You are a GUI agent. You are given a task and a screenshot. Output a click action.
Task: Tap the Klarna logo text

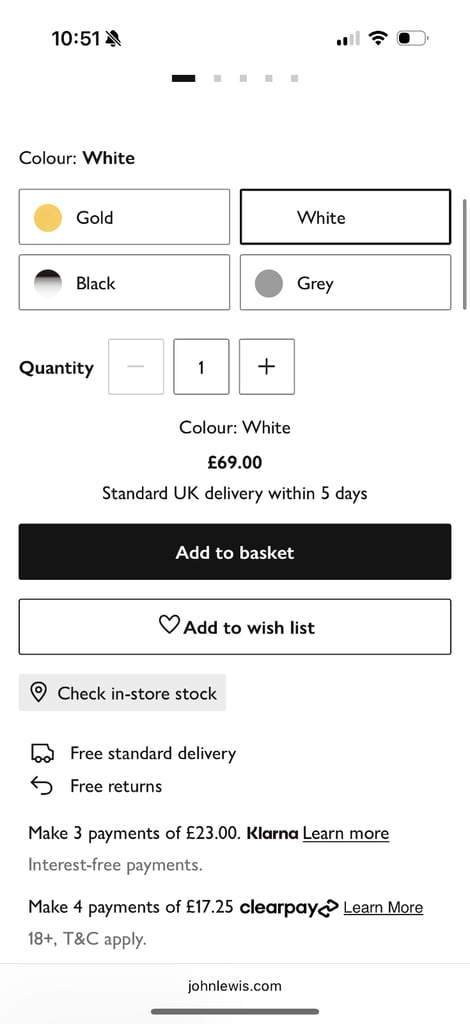[272, 833]
